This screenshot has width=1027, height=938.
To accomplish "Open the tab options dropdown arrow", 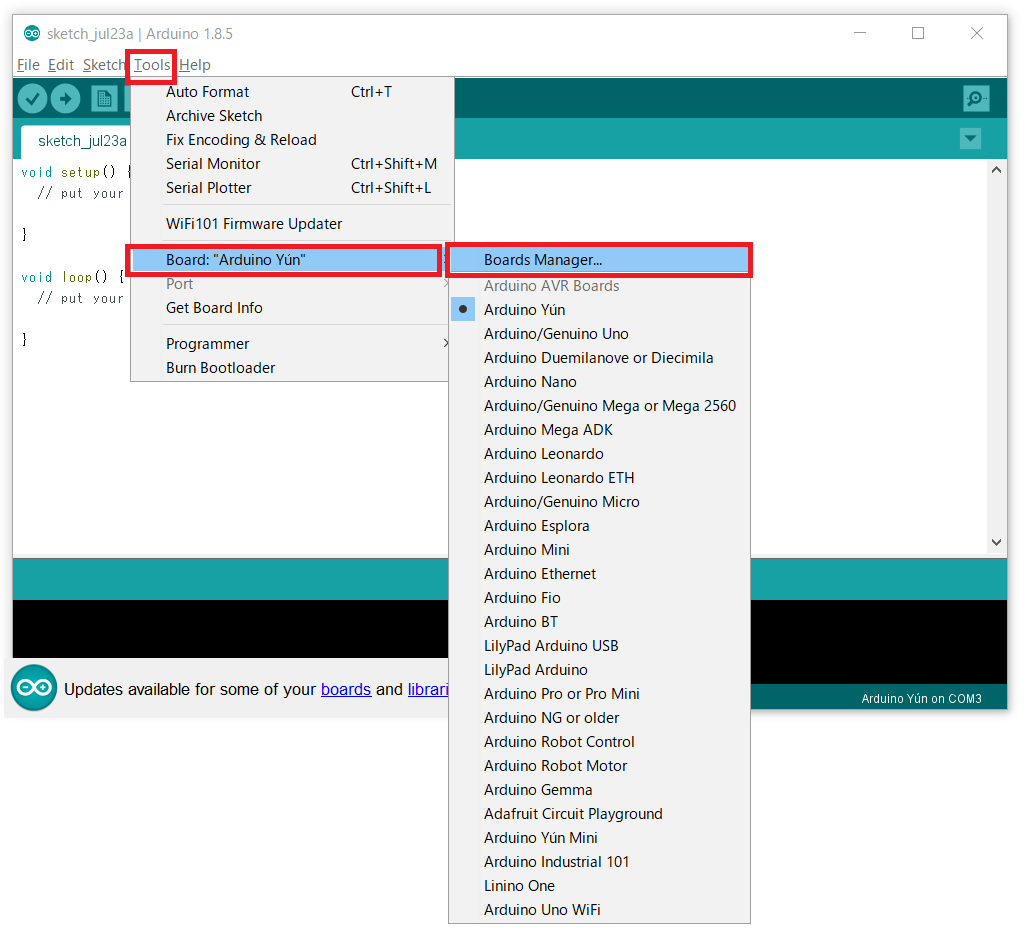I will coord(970,139).
